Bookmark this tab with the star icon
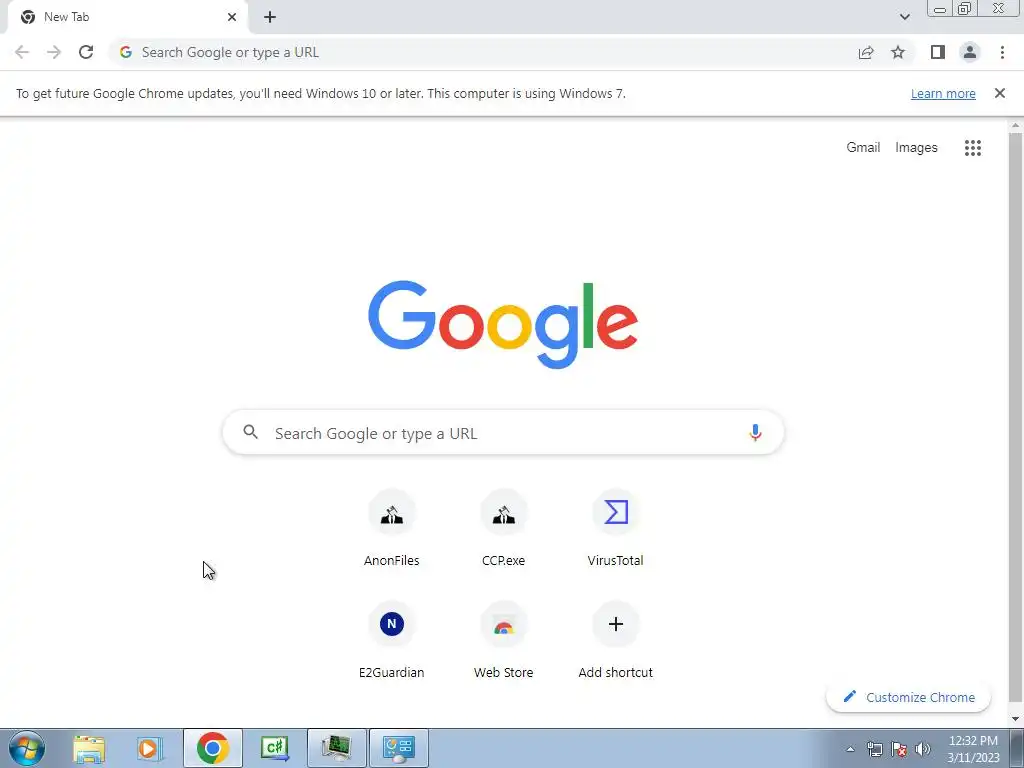This screenshot has height=768, width=1024. 898,52
